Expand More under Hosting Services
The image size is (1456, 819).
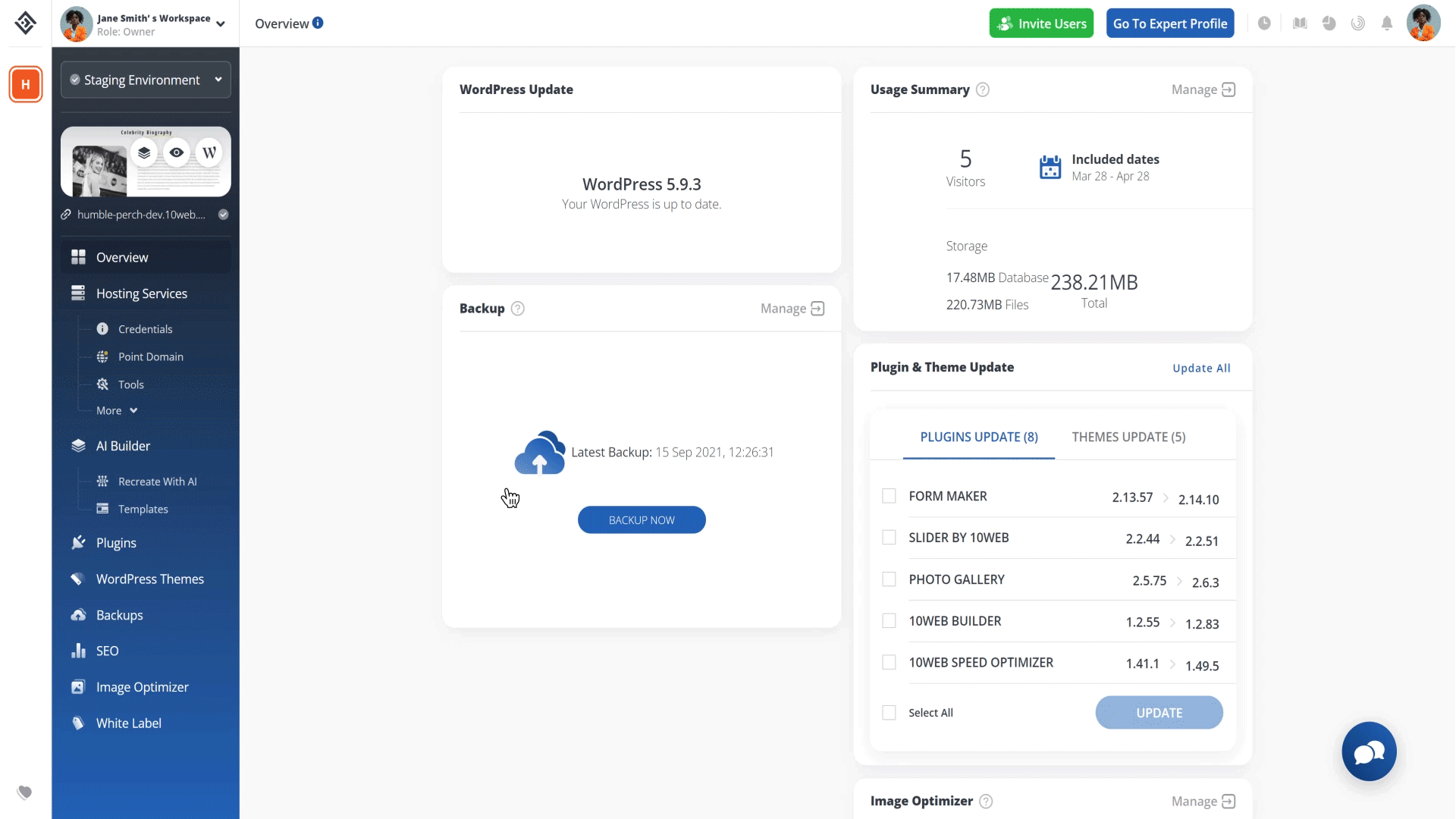pyautogui.click(x=117, y=410)
